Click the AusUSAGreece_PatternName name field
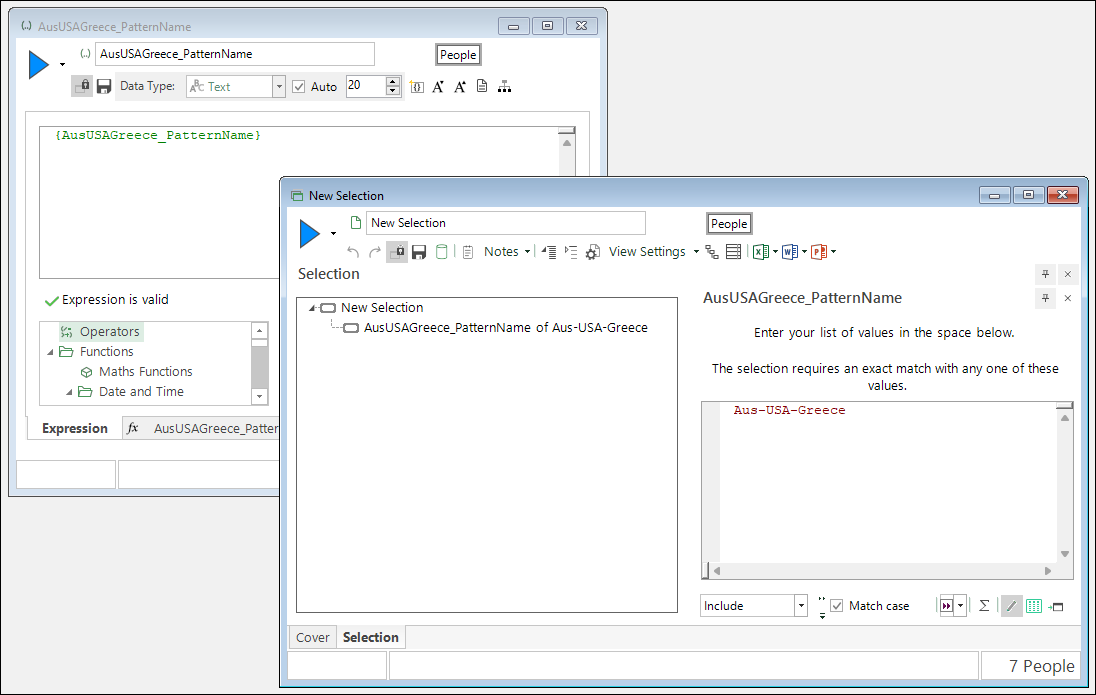This screenshot has width=1096, height=695. [x=235, y=54]
